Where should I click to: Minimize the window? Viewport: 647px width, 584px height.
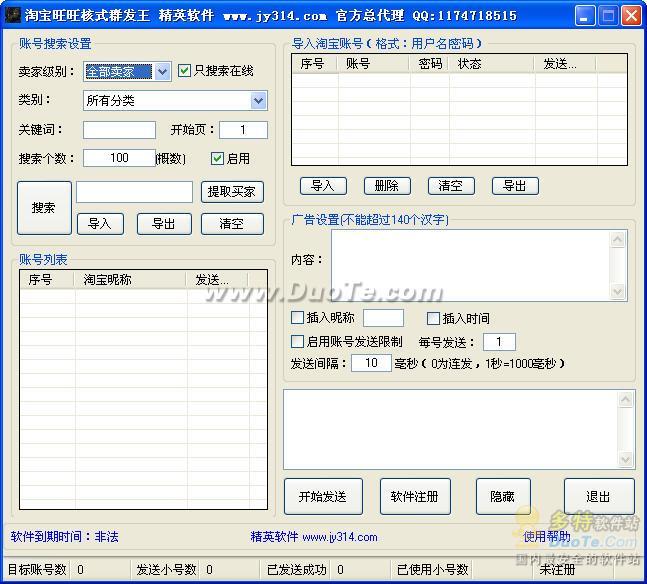585,16
